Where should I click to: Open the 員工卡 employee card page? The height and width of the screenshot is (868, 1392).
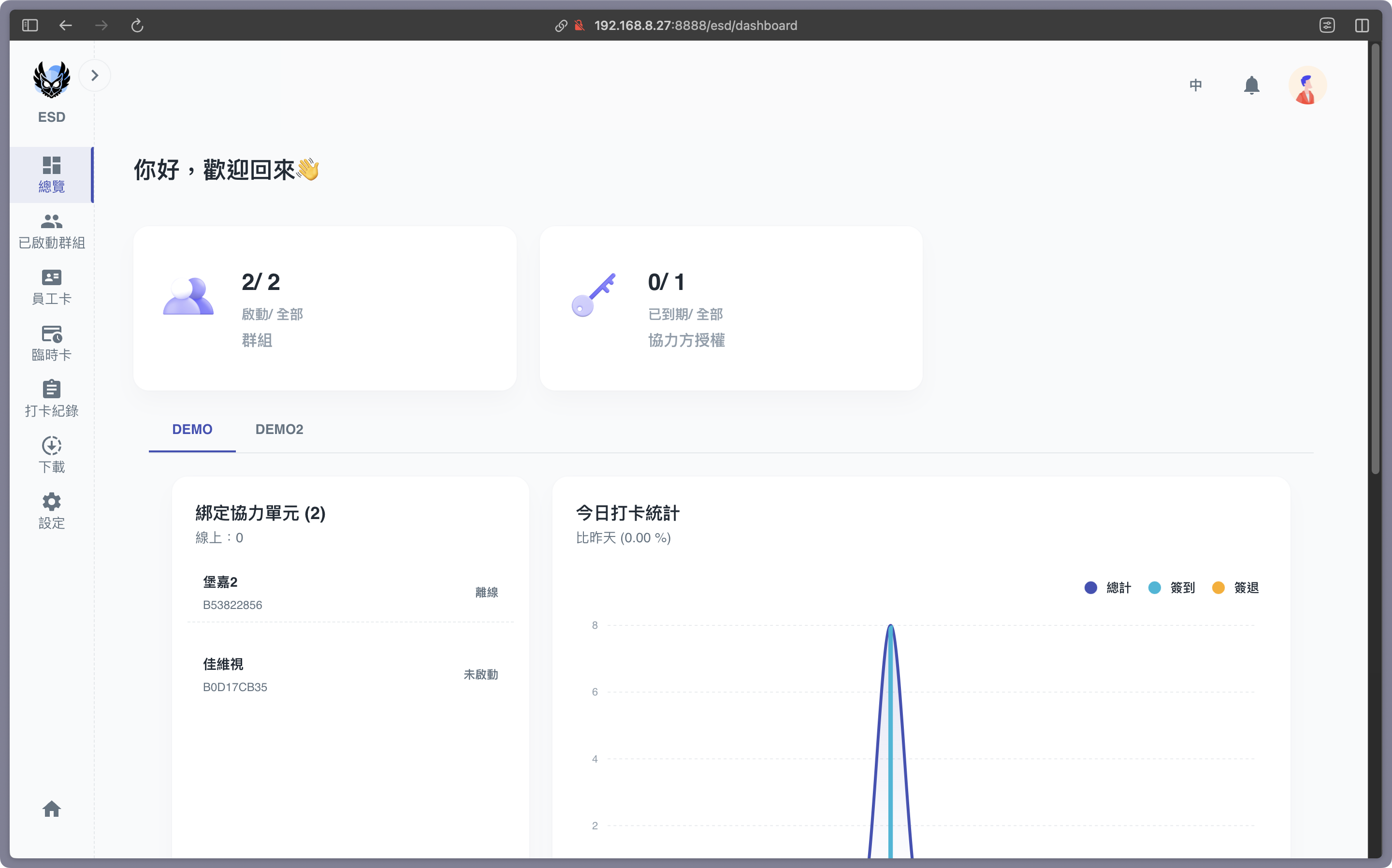point(52,287)
